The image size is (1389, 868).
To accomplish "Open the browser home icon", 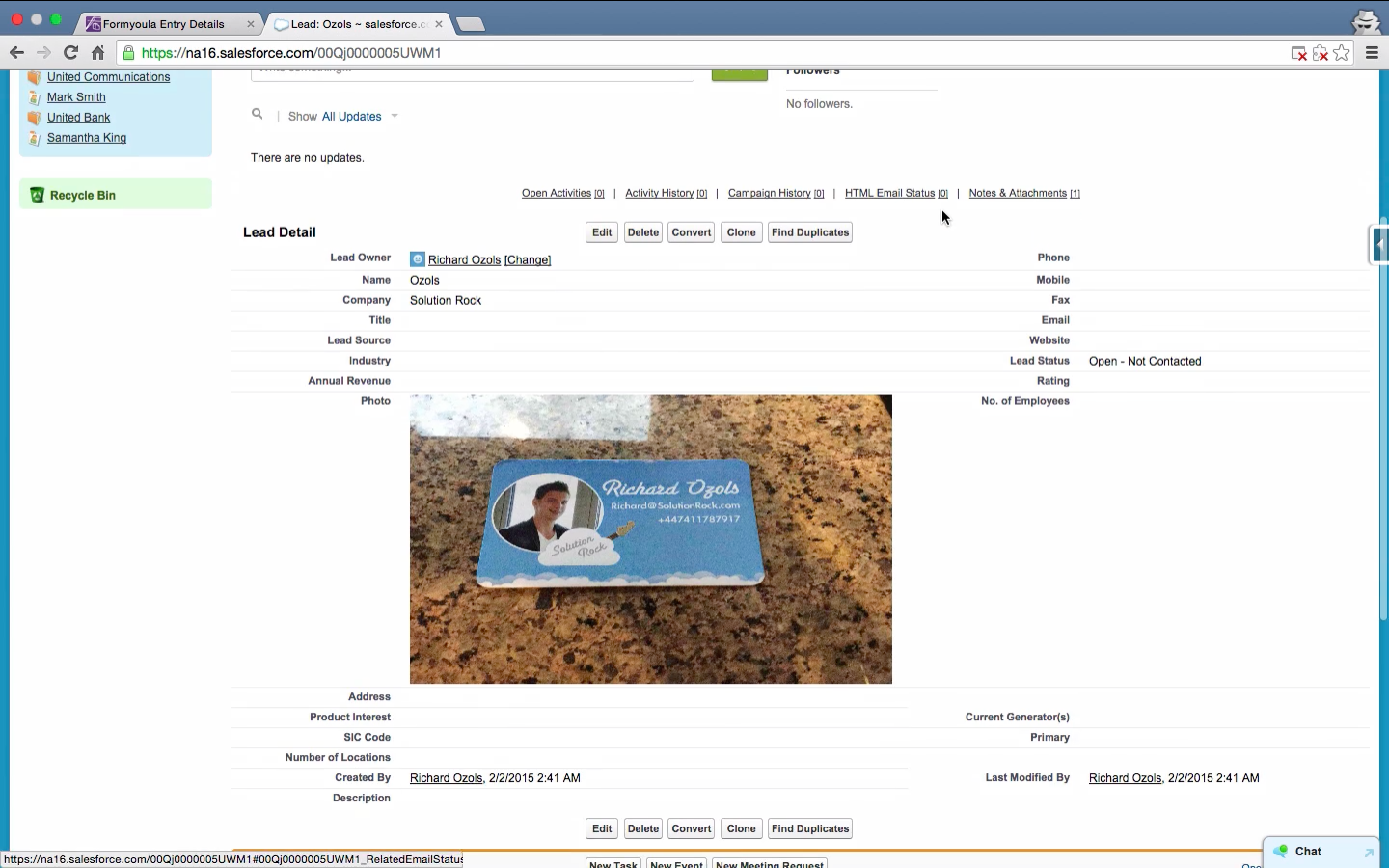I will pyautogui.click(x=97, y=53).
